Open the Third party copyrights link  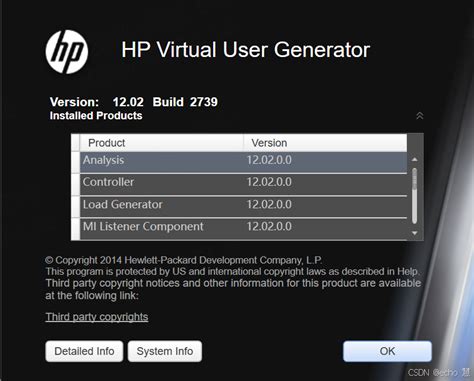click(x=97, y=317)
